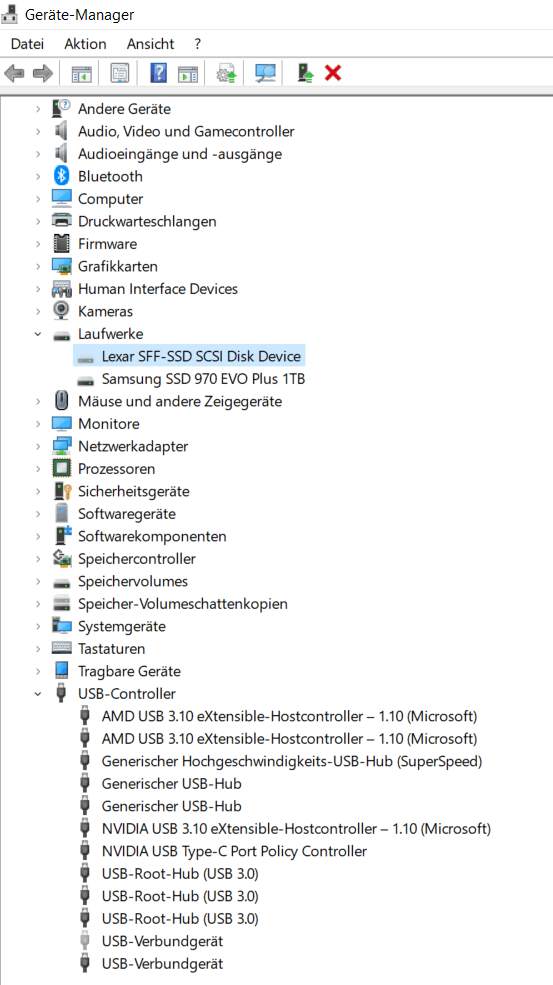Click the show/hide console tree toolbar icon
This screenshot has height=985, width=553.
(81, 74)
